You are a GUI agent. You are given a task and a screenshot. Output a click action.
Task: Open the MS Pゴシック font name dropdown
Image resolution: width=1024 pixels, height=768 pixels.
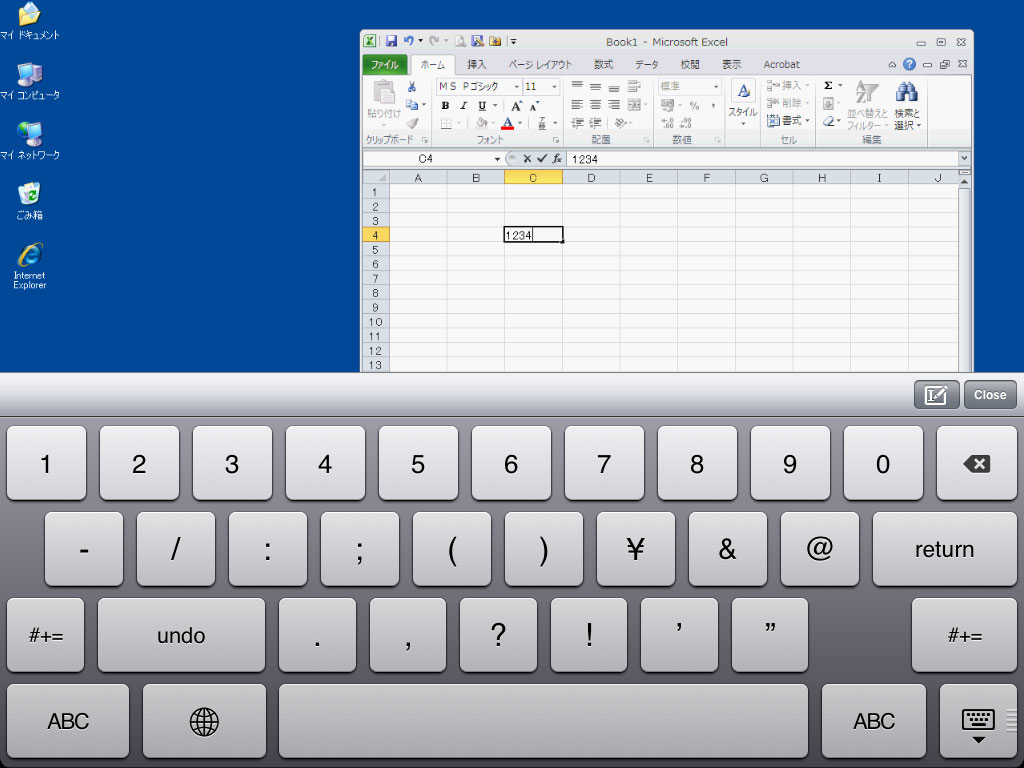click(x=517, y=87)
